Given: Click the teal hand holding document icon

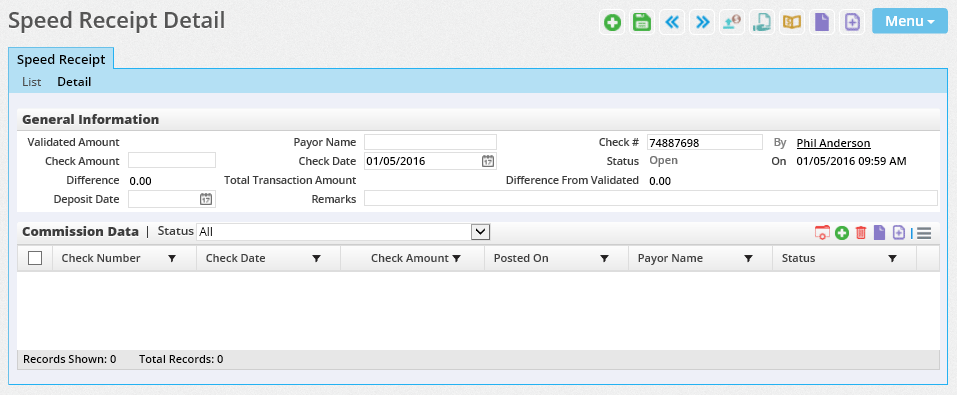Looking at the screenshot, I should pyautogui.click(x=762, y=23).
